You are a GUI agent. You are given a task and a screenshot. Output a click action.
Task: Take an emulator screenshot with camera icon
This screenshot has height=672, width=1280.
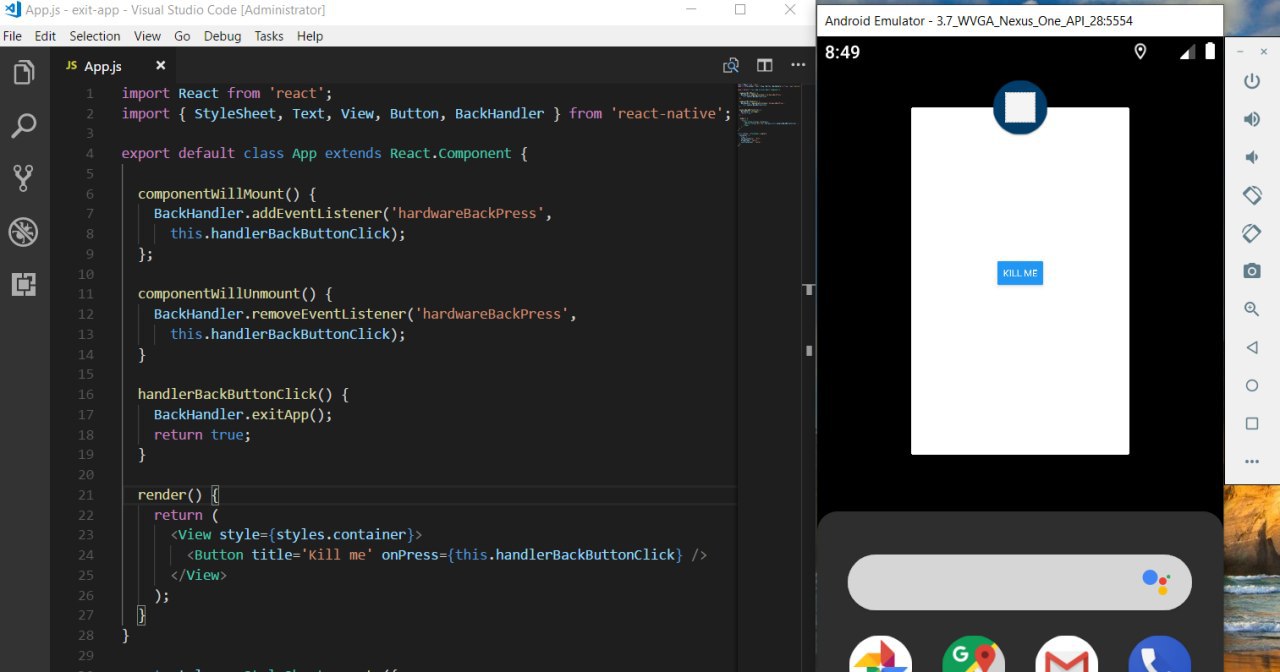(1251, 271)
